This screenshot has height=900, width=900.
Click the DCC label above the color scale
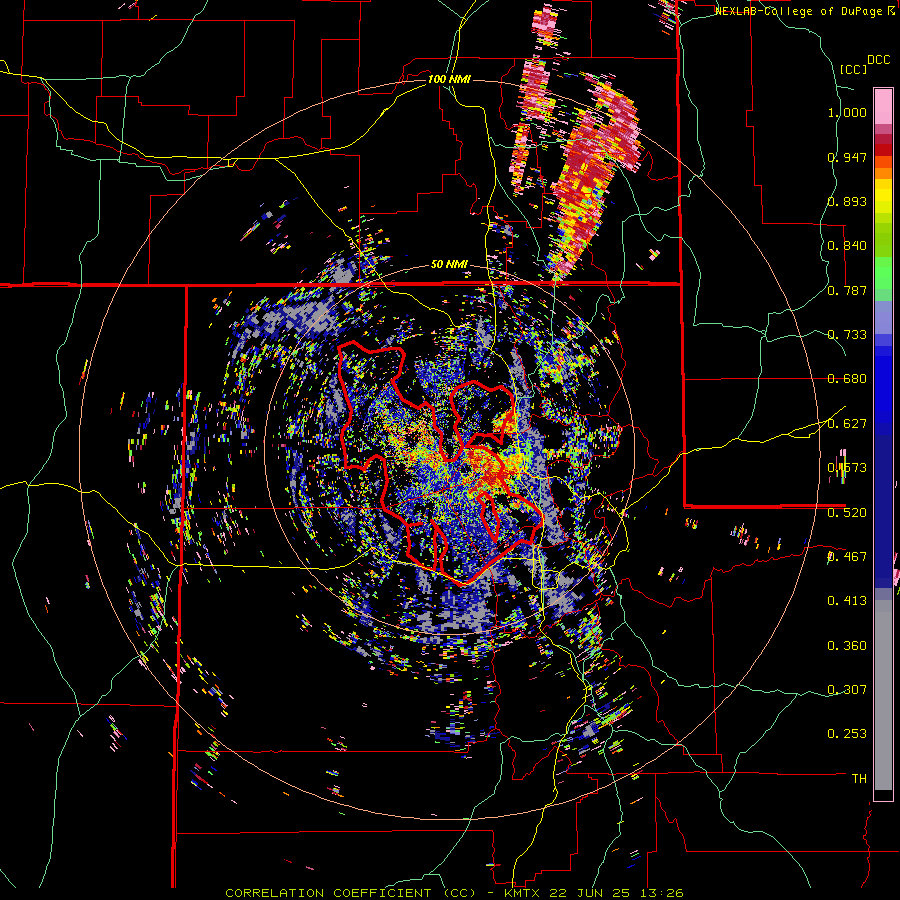point(878,60)
